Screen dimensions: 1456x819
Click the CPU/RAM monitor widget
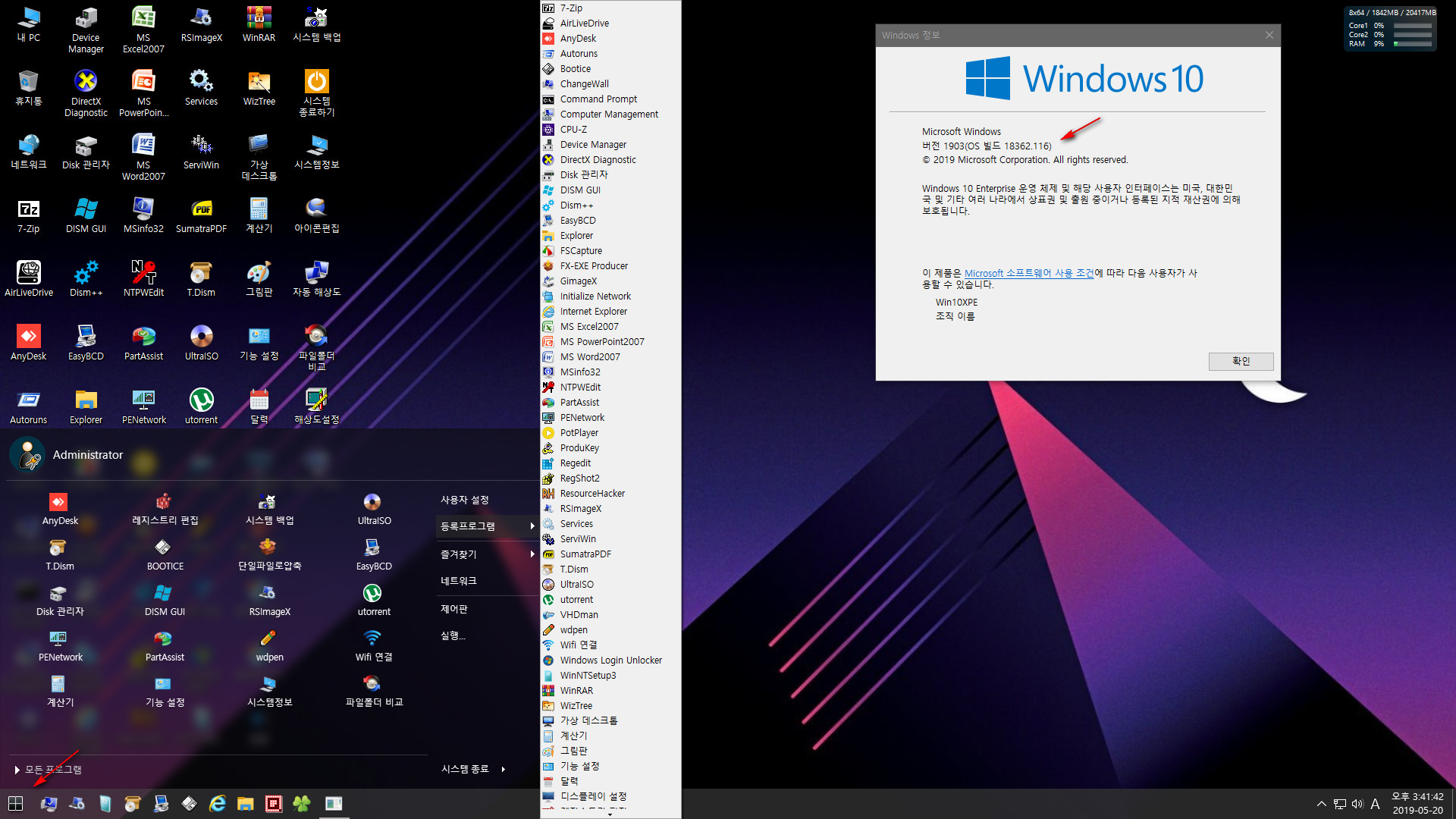coord(1391,29)
